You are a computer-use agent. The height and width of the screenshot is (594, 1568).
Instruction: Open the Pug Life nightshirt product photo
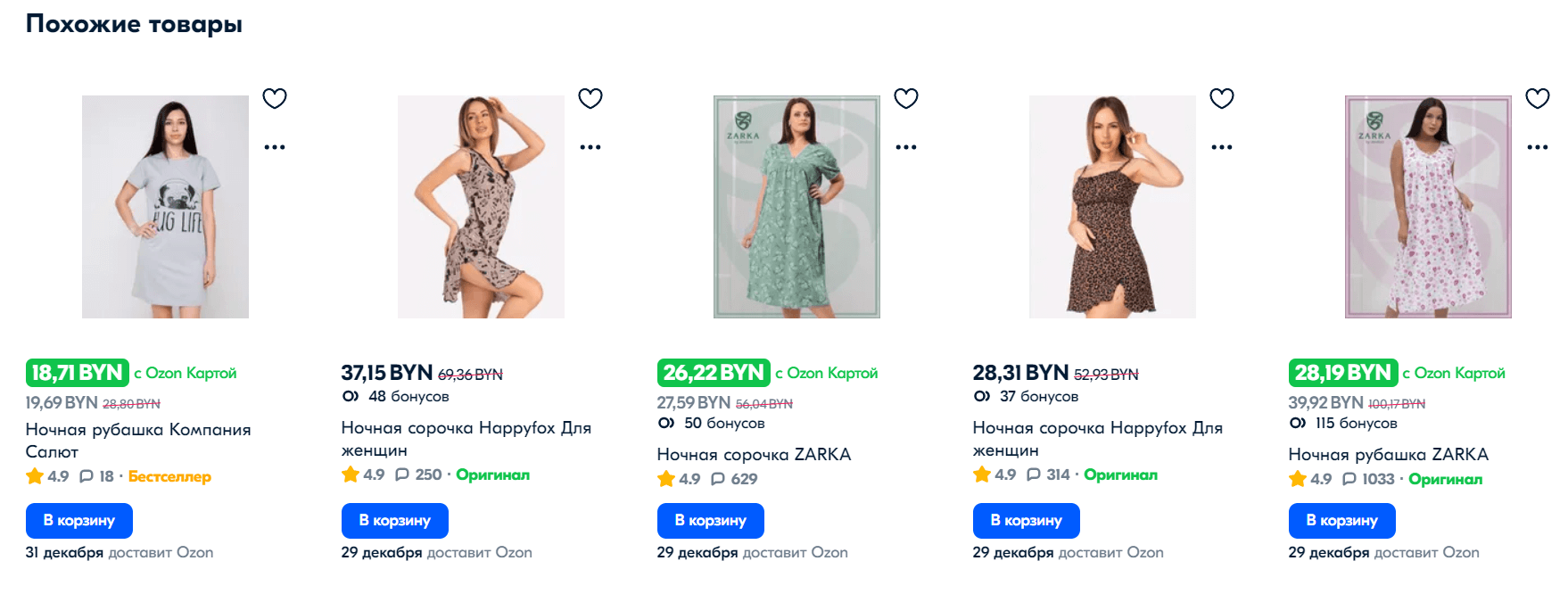[x=165, y=207]
